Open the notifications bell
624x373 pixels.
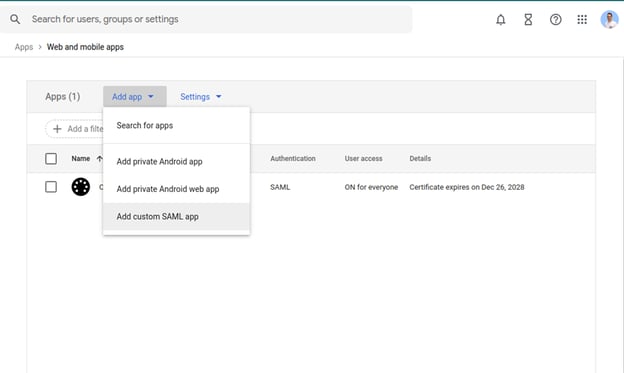pyautogui.click(x=501, y=20)
